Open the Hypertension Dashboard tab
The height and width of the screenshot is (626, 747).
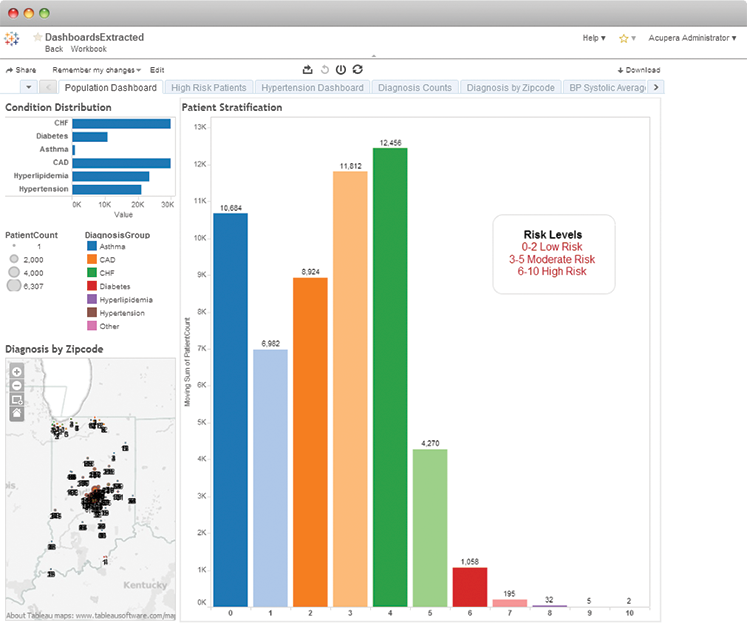(x=312, y=88)
